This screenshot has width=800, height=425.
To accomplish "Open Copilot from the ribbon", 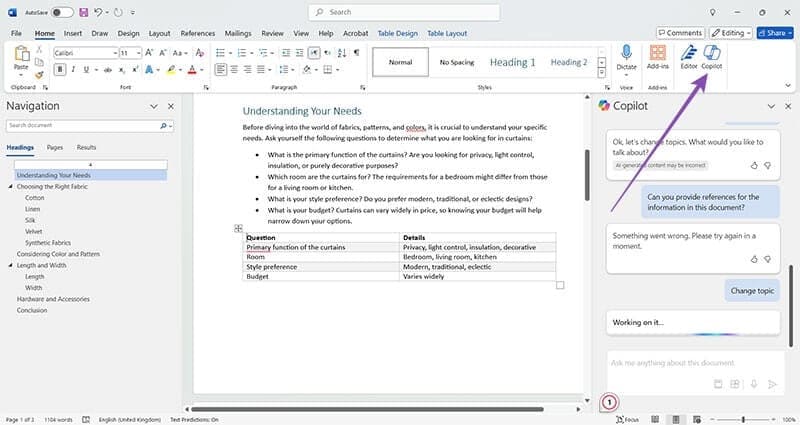I will point(712,56).
